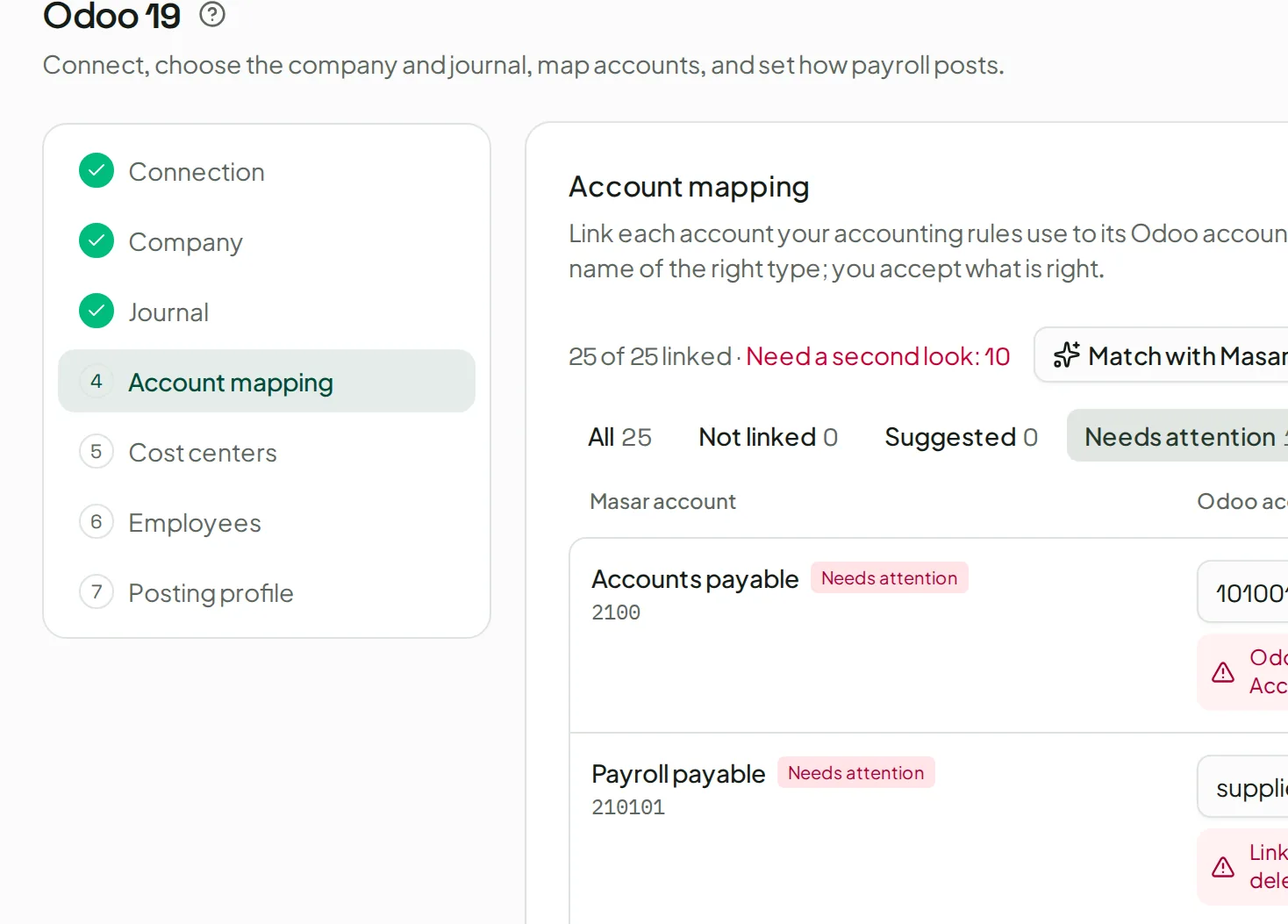Show the Suggested tab
The image size is (1288, 924).
tap(961, 436)
